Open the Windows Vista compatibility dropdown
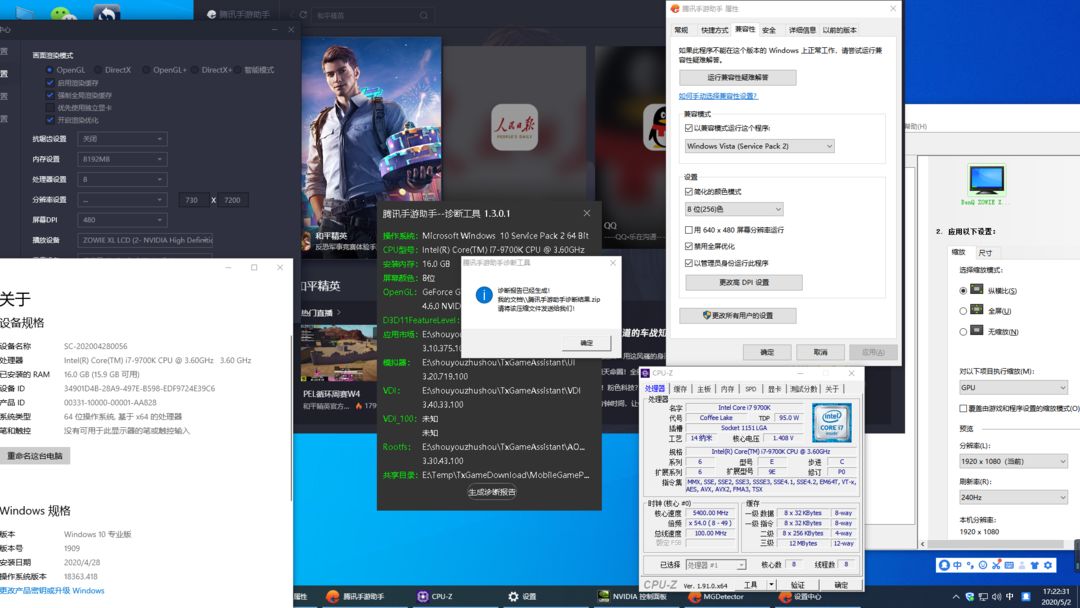This screenshot has width=1080, height=608. [760, 147]
